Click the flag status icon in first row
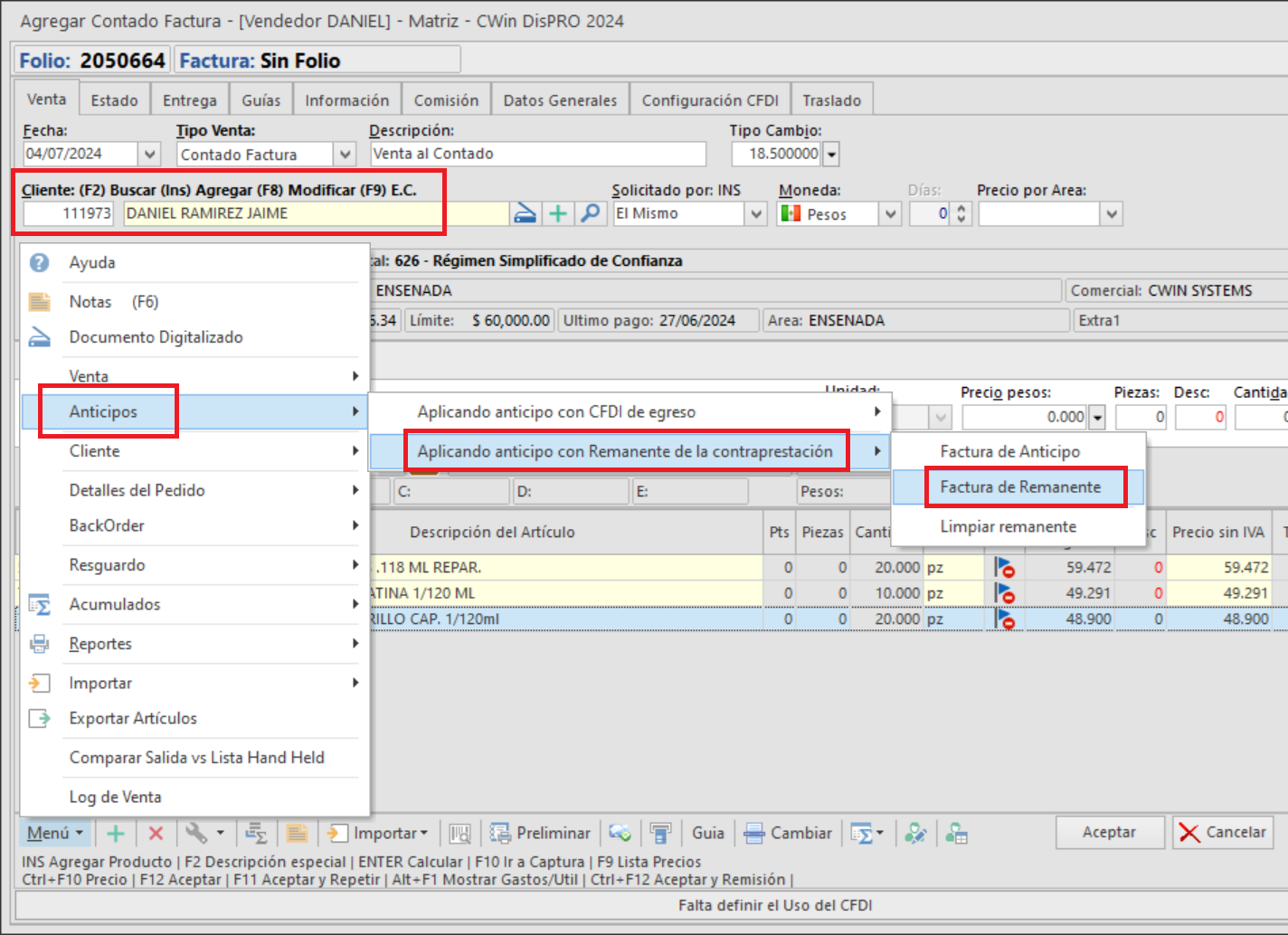Viewport: 1288px width, 935px height. (x=1004, y=568)
